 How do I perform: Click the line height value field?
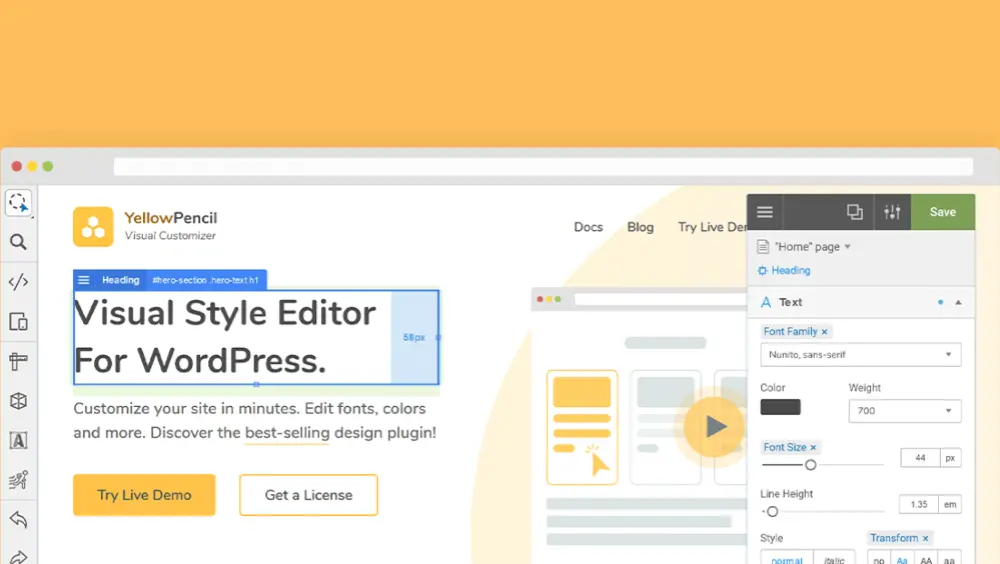pos(918,504)
